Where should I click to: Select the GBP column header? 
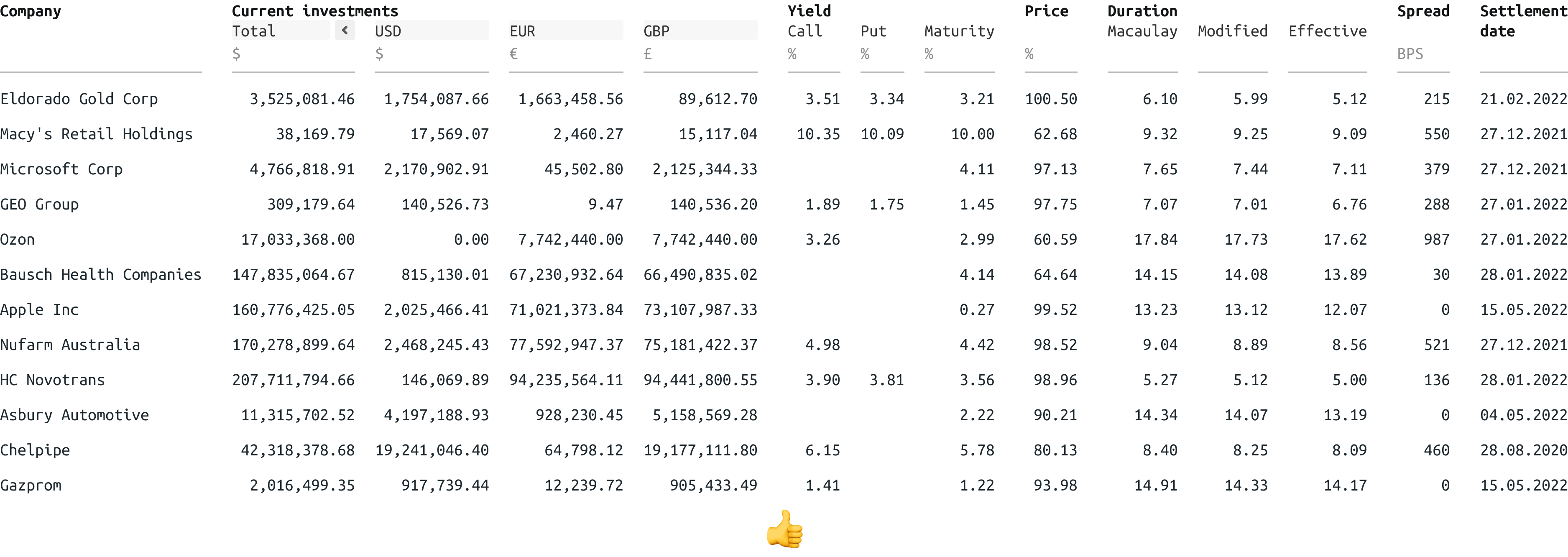[700, 31]
